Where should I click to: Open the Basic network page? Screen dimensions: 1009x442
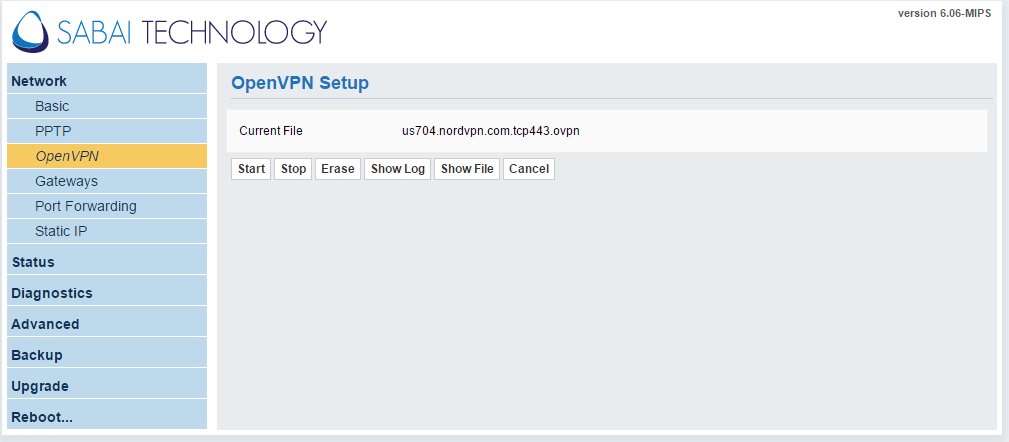point(52,106)
